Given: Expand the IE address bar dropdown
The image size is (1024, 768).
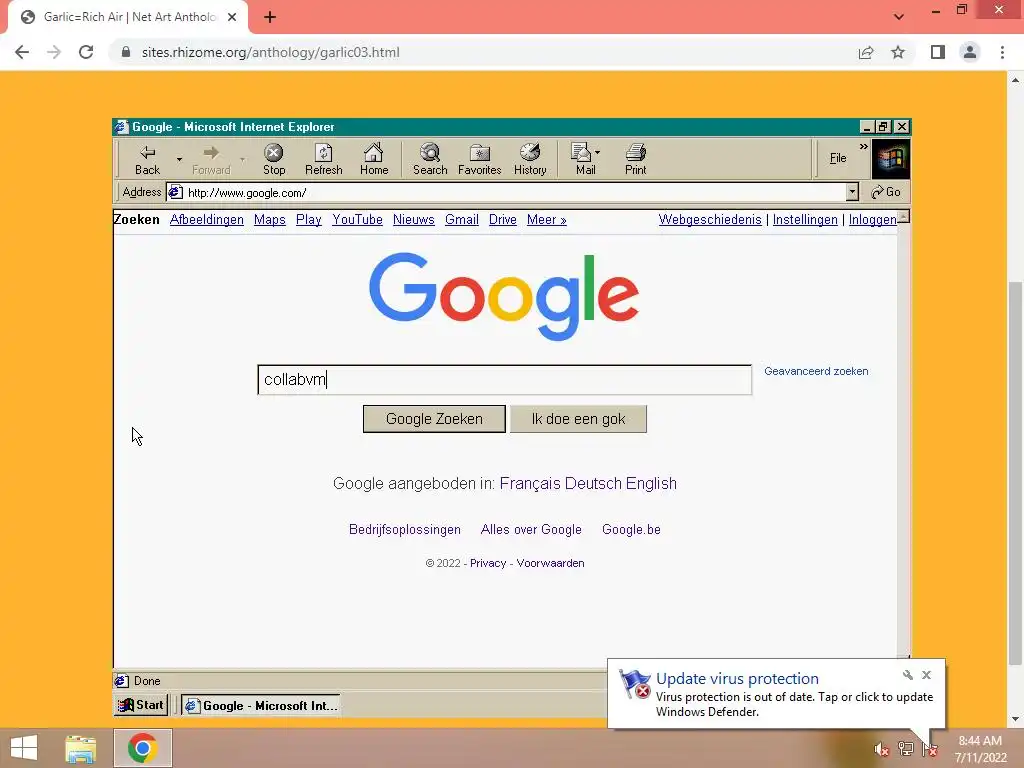Looking at the screenshot, I should pos(852,192).
